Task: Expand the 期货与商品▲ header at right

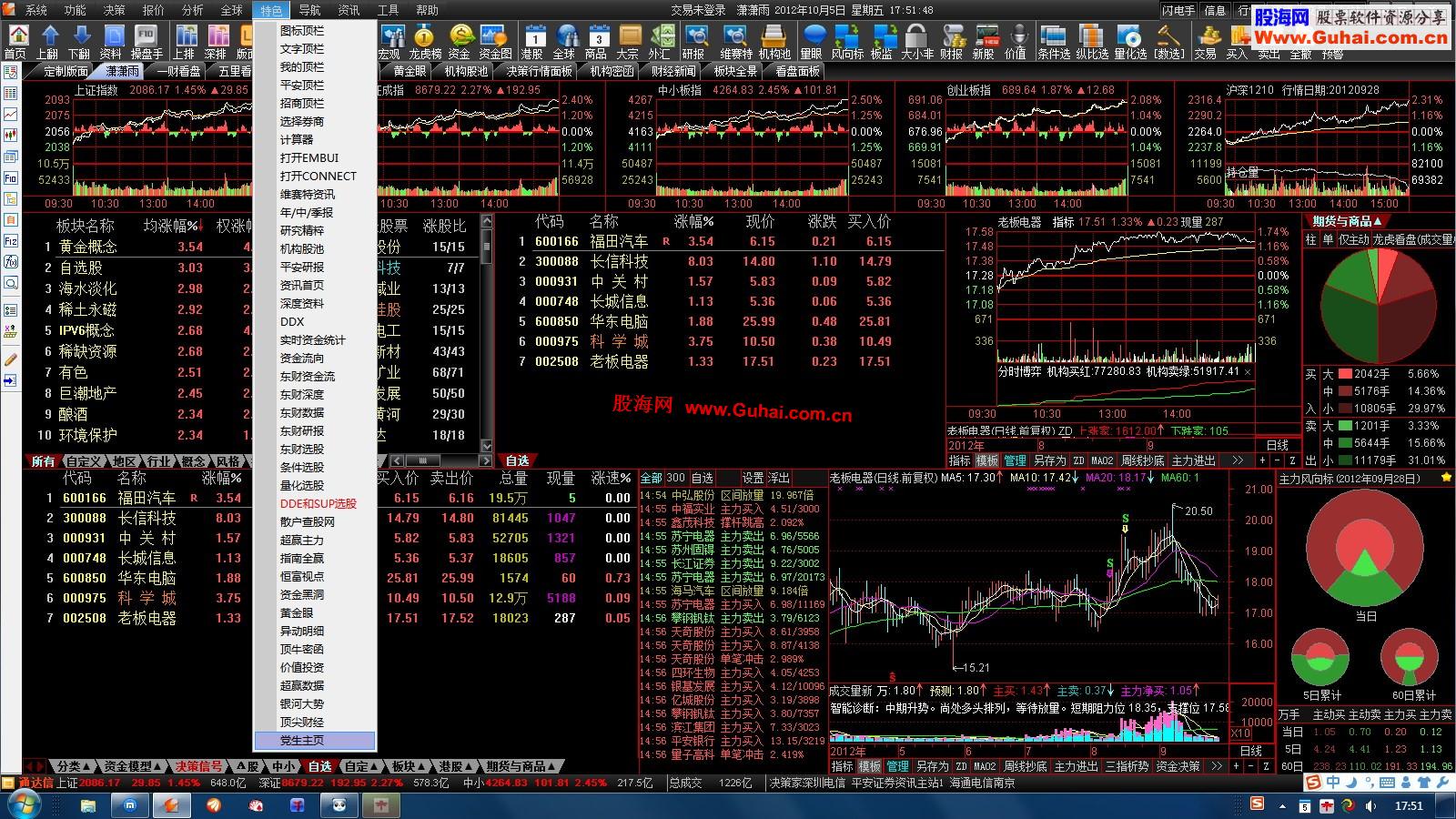Action: click(x=1347, y=221)
